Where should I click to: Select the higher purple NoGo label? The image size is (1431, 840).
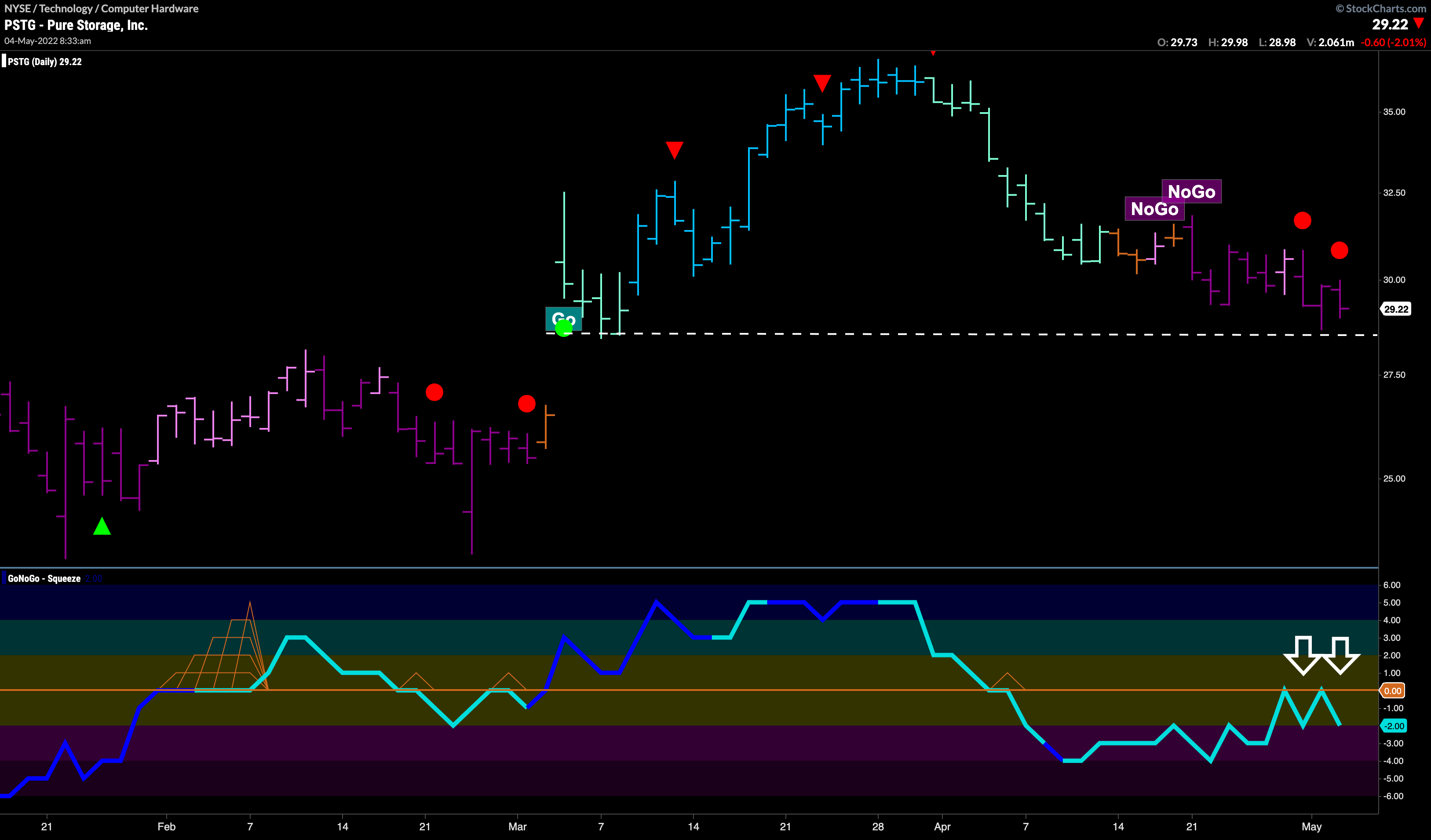[1191, 191]
